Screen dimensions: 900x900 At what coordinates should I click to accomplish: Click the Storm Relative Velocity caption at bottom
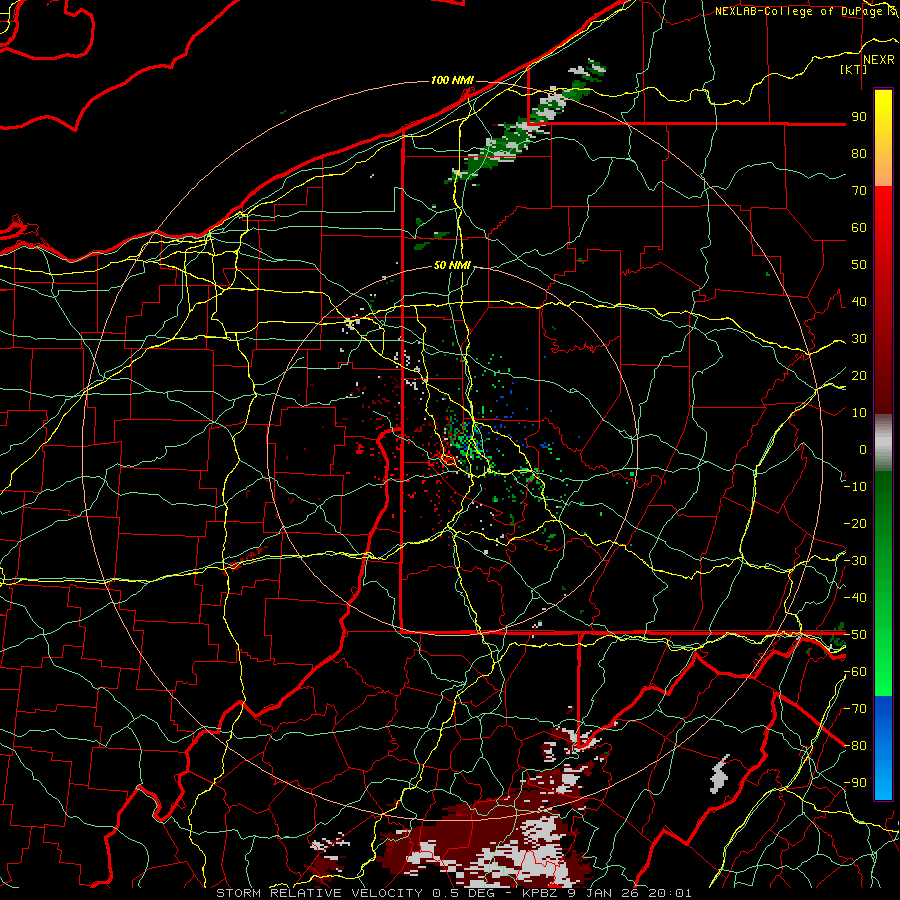coord(453,893)
